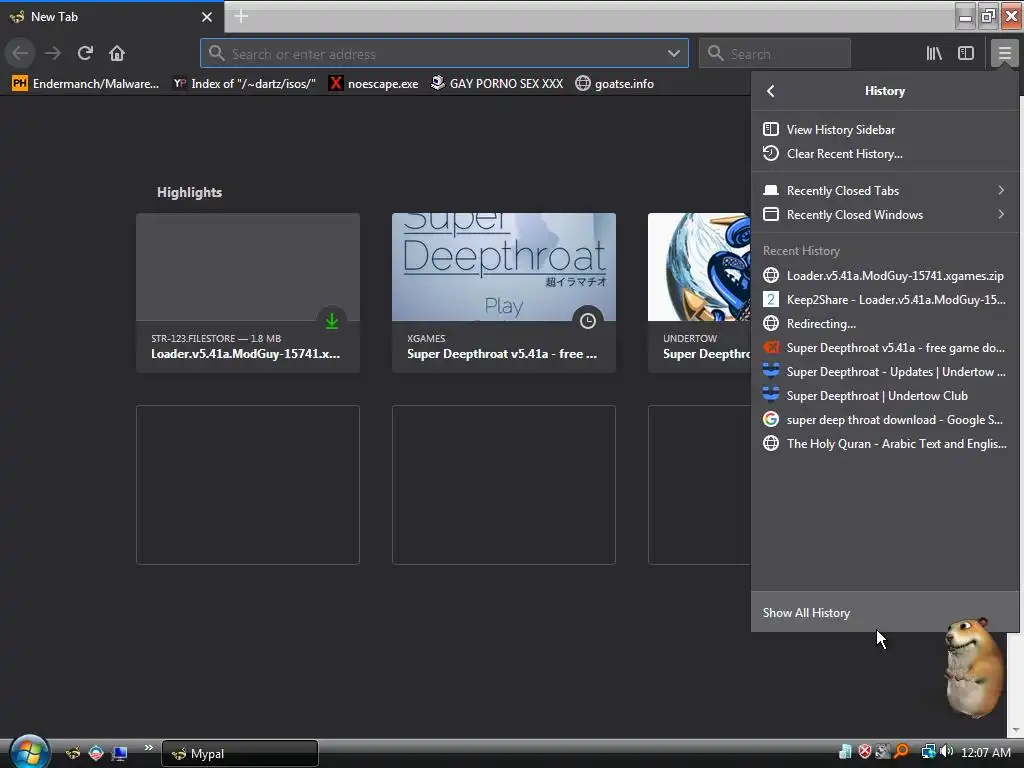Select the New Tab tab
The width and height of the screenshot is (1024, 768).
pyautogui.click(x=111, y=17)
